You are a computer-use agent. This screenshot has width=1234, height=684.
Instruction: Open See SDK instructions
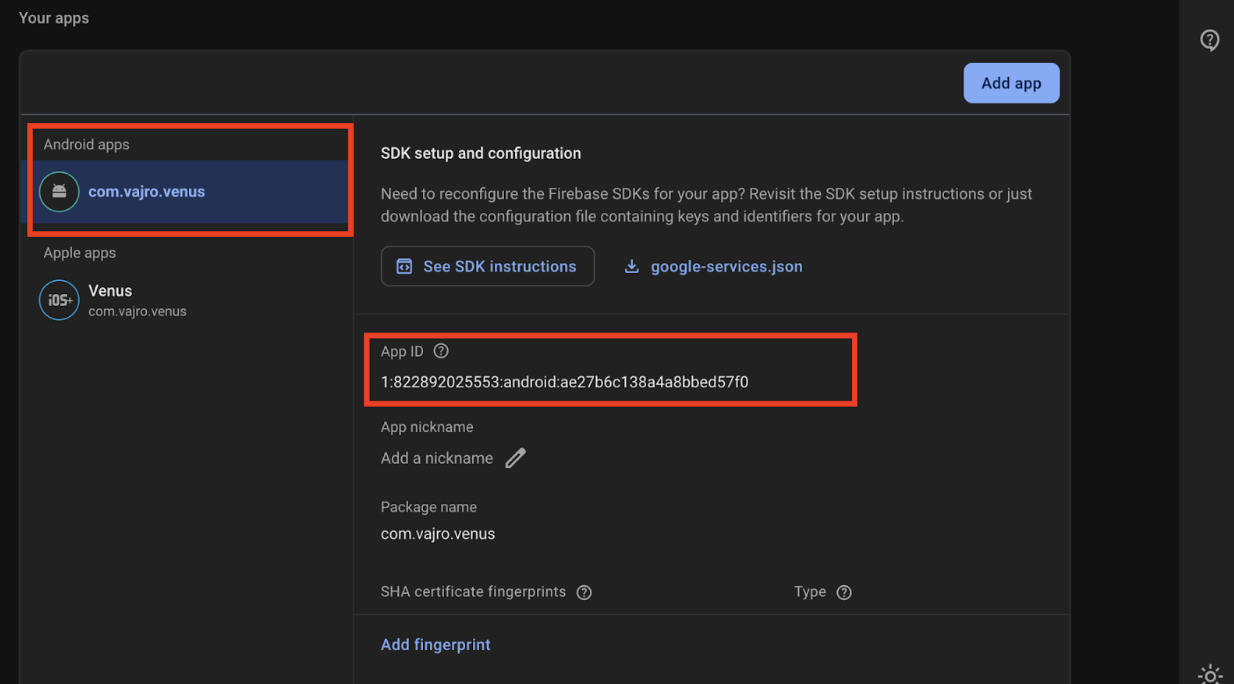pyautogui.click(x=488, y=266)
